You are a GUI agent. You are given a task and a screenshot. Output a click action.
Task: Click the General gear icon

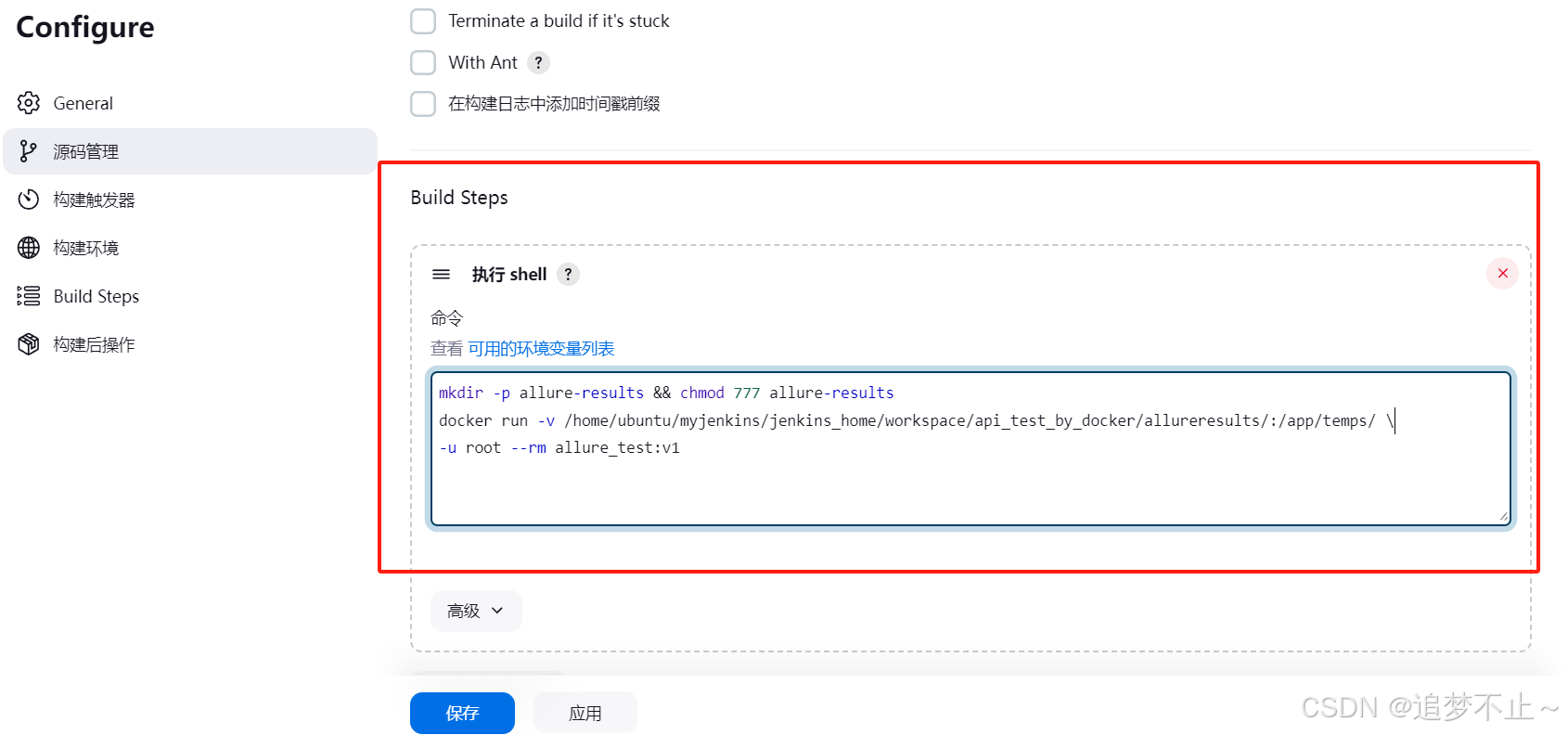click(29, 103)
